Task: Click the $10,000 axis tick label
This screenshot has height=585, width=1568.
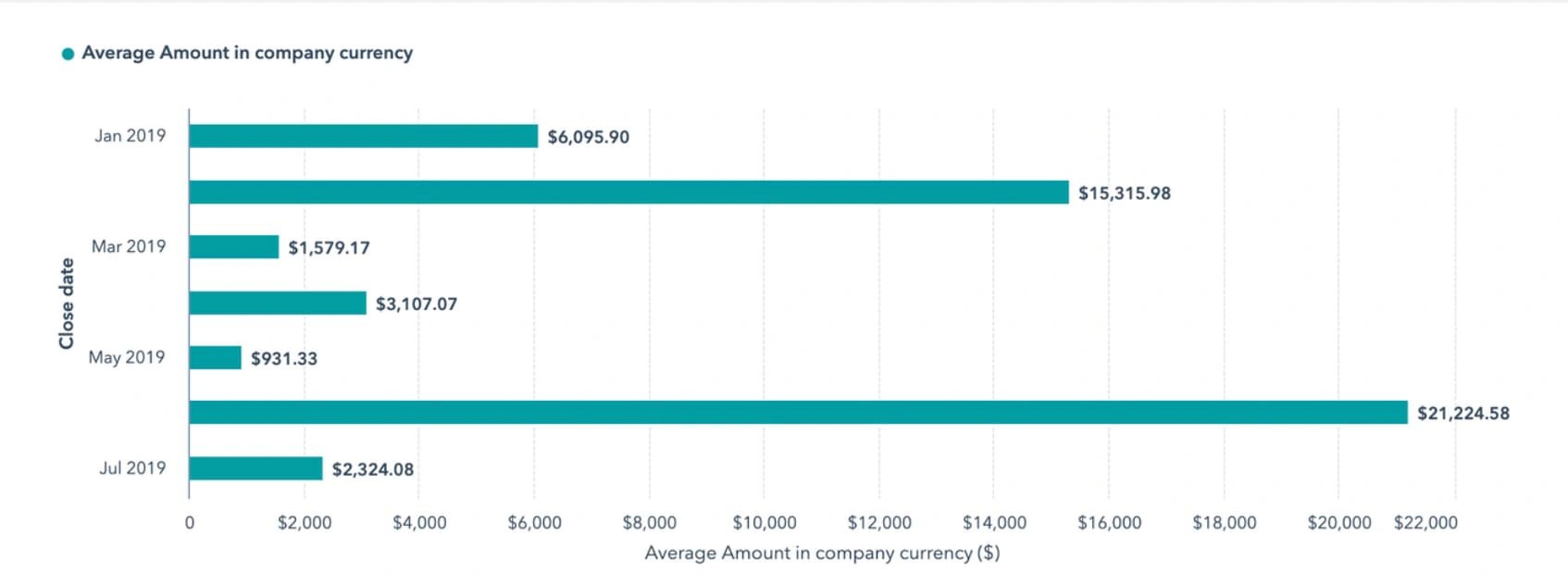Action: pos(764,523)
